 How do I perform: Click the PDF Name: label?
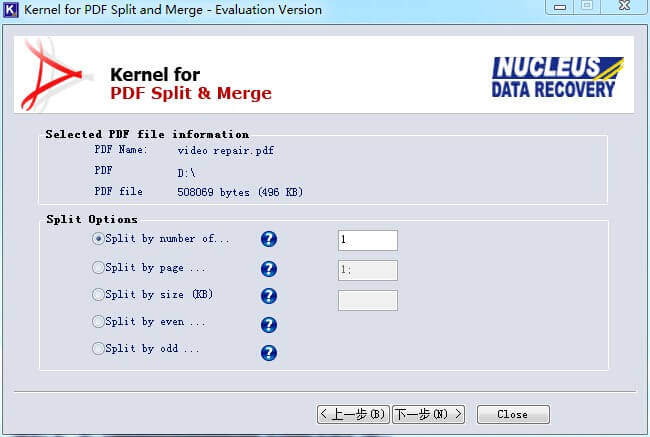(121, 150)
